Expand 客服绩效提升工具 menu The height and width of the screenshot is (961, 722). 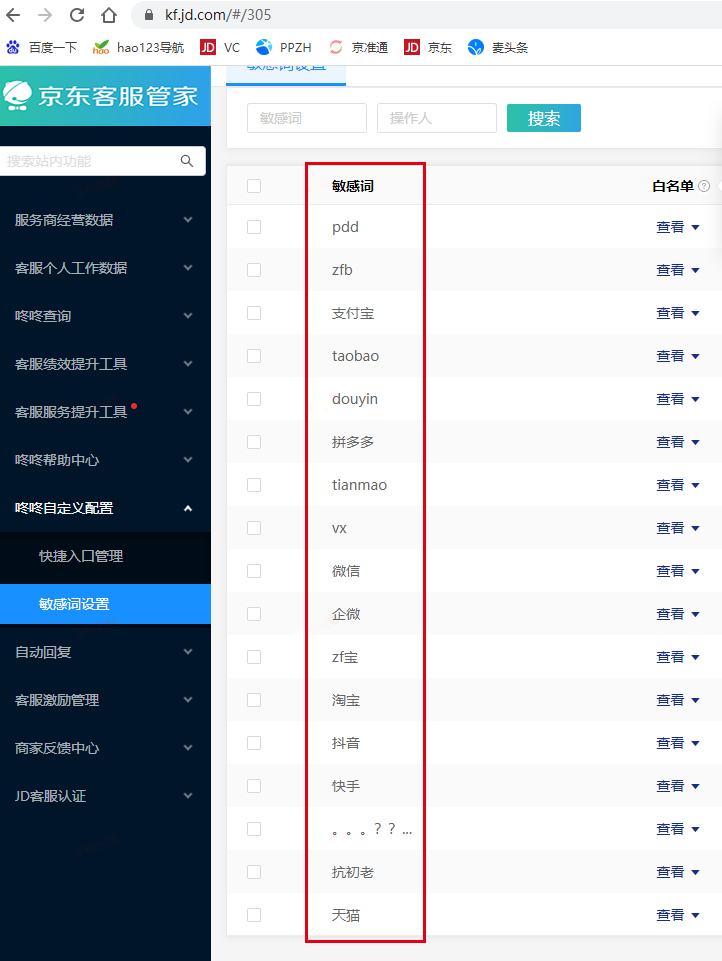104,363
